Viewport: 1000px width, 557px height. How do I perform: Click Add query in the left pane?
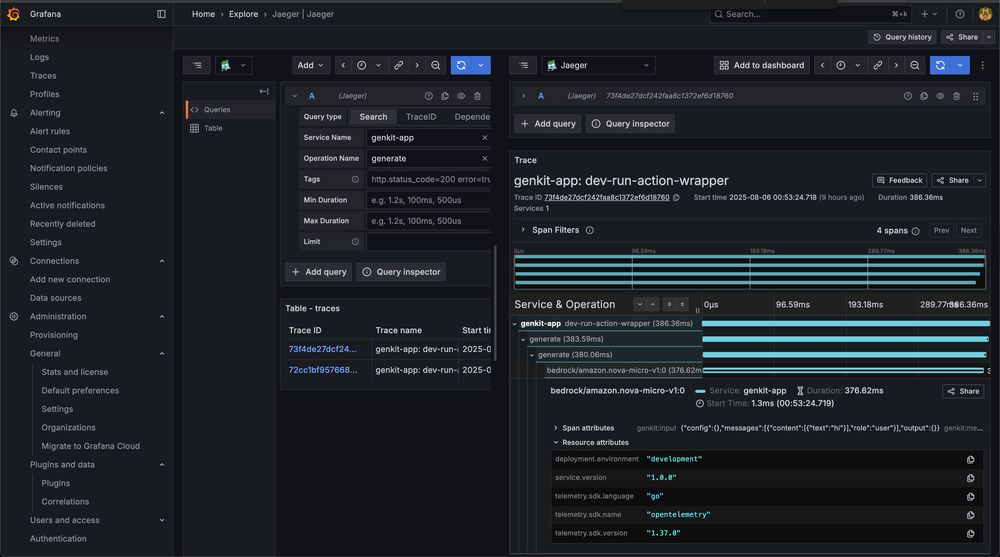point(319,272)
